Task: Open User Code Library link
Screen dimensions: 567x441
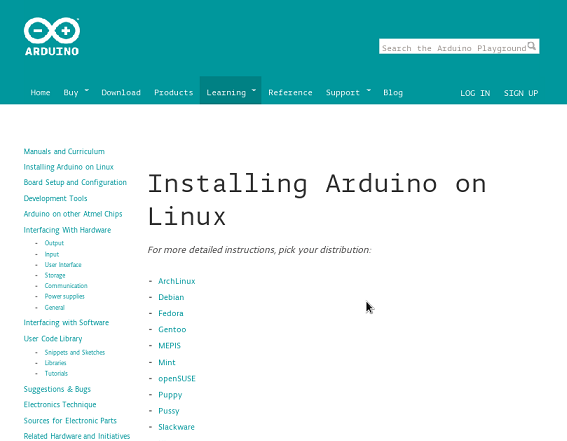Action: pyautogui.click(x=53, y=339)
